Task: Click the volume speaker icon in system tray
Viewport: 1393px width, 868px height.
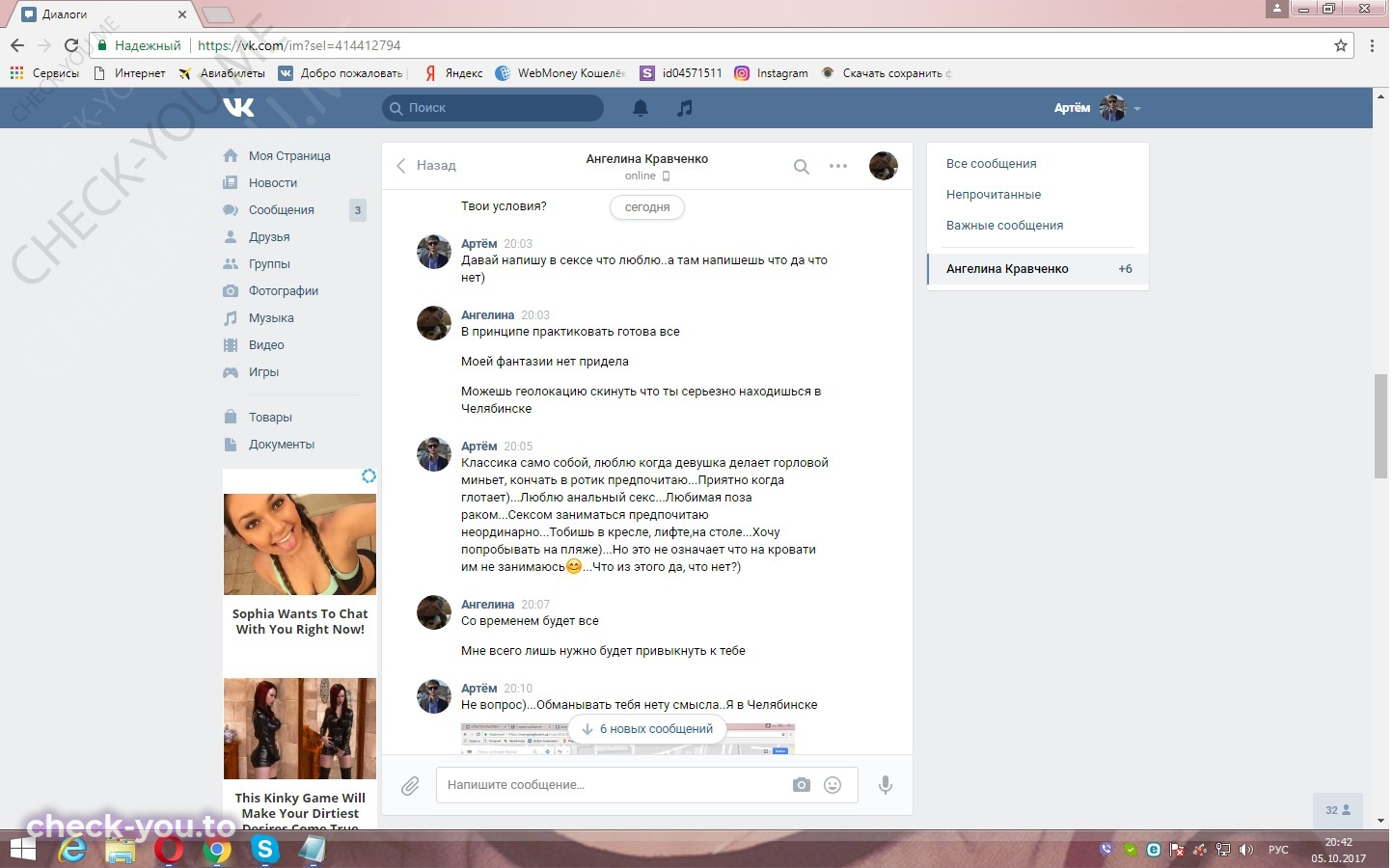Action: pyautogui.click(x=1246, y=850)
